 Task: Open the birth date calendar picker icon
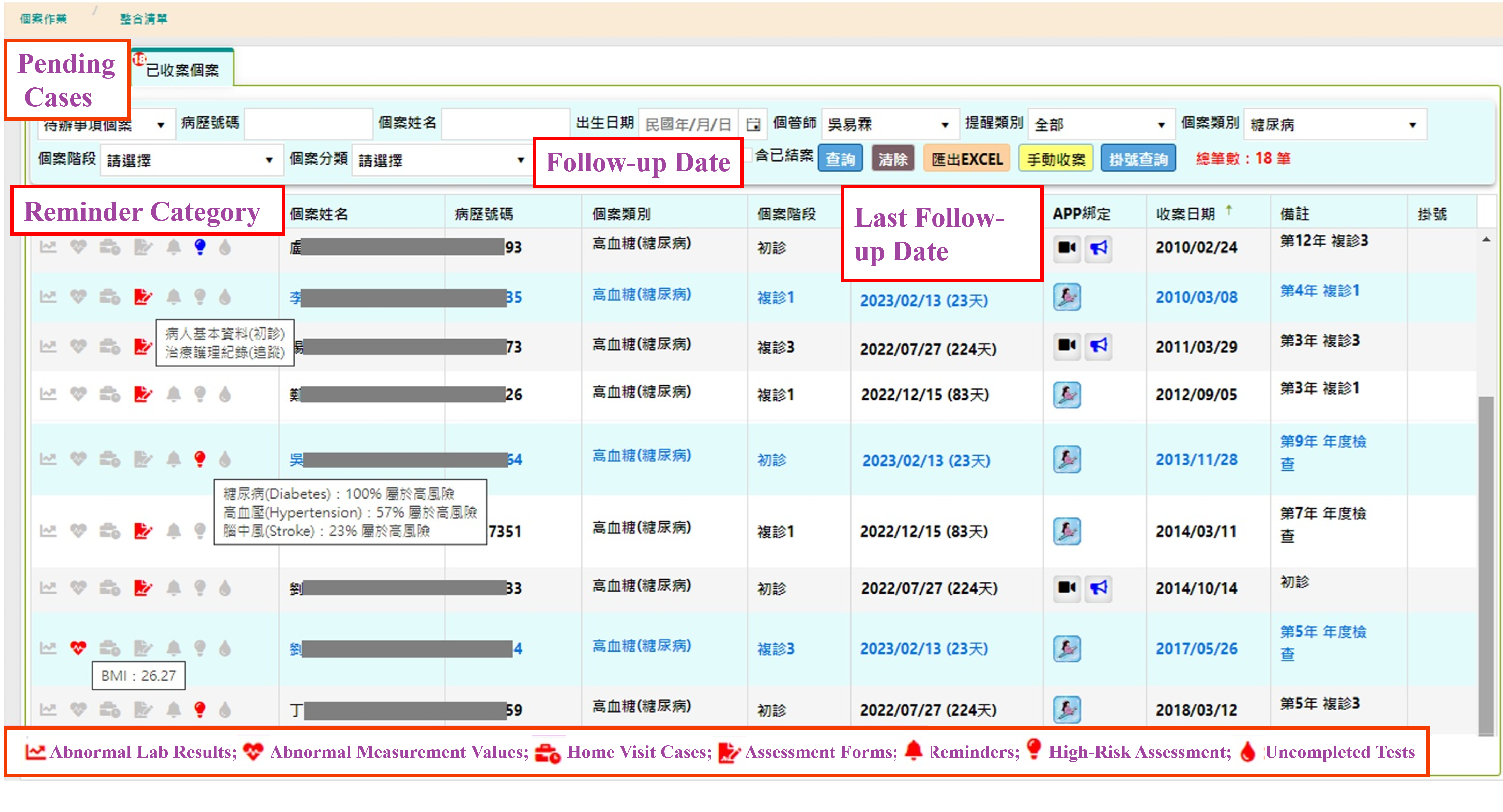coord(753,124)
